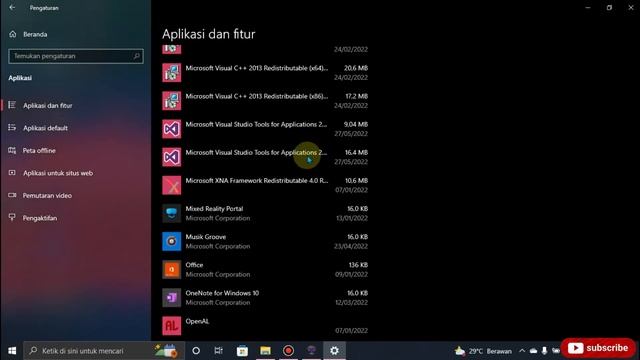Click the 20,6 MB size value

tap(356, 68)
